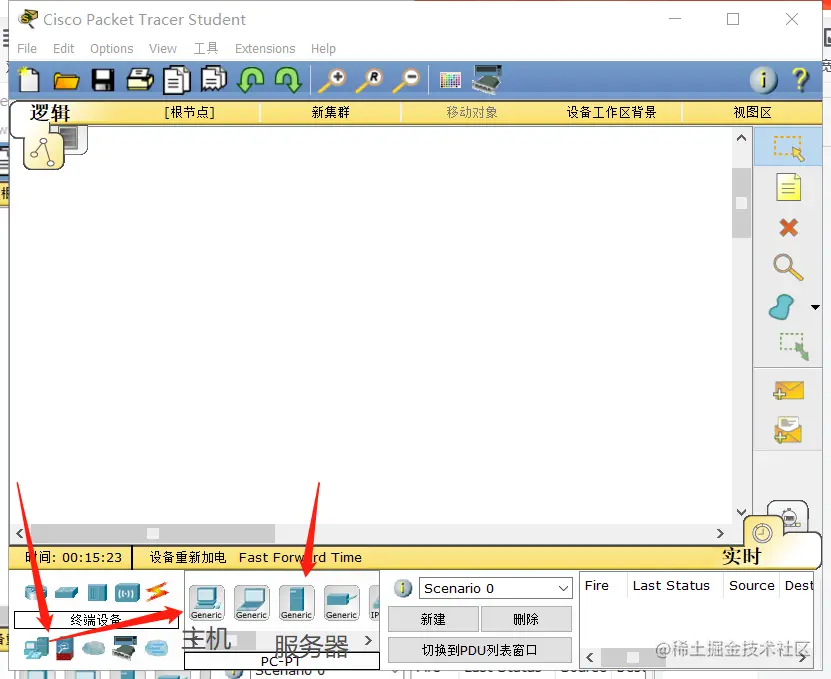Click 切换到PDU列表窗口 button
Image resolution: width=831 pixels, height=679 pixels.
tap(480, 650)
